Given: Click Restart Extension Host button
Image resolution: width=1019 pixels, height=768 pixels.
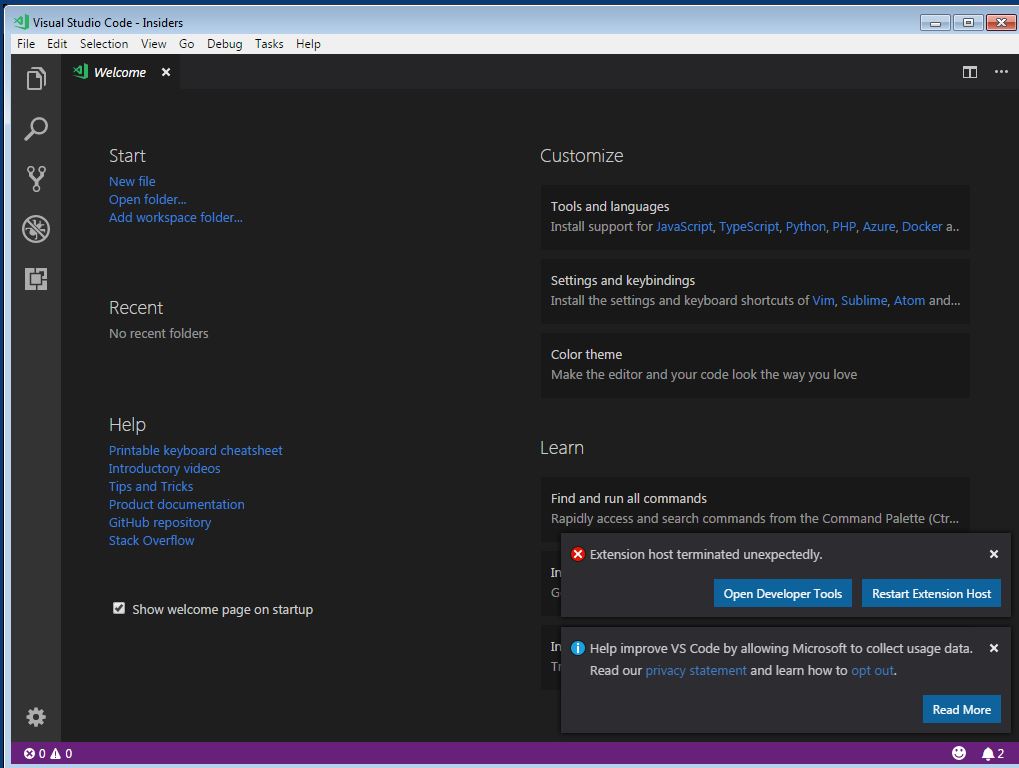Looking at the screenshot, I should (931, 593).
